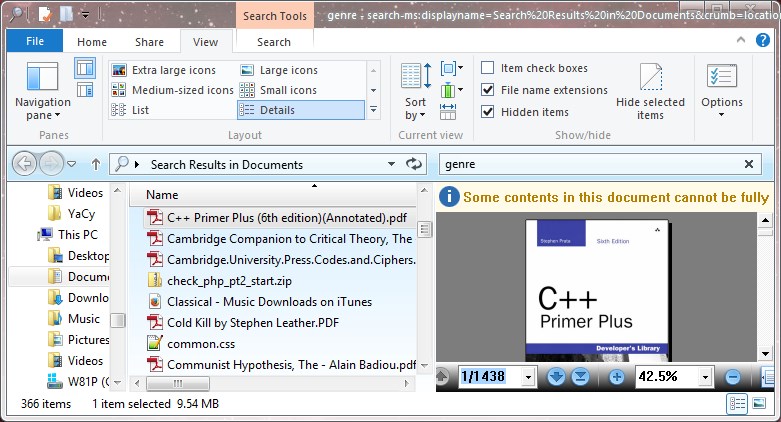Go back with the Back arrow
The image size is (781, 422).
(x=24, y=164)
